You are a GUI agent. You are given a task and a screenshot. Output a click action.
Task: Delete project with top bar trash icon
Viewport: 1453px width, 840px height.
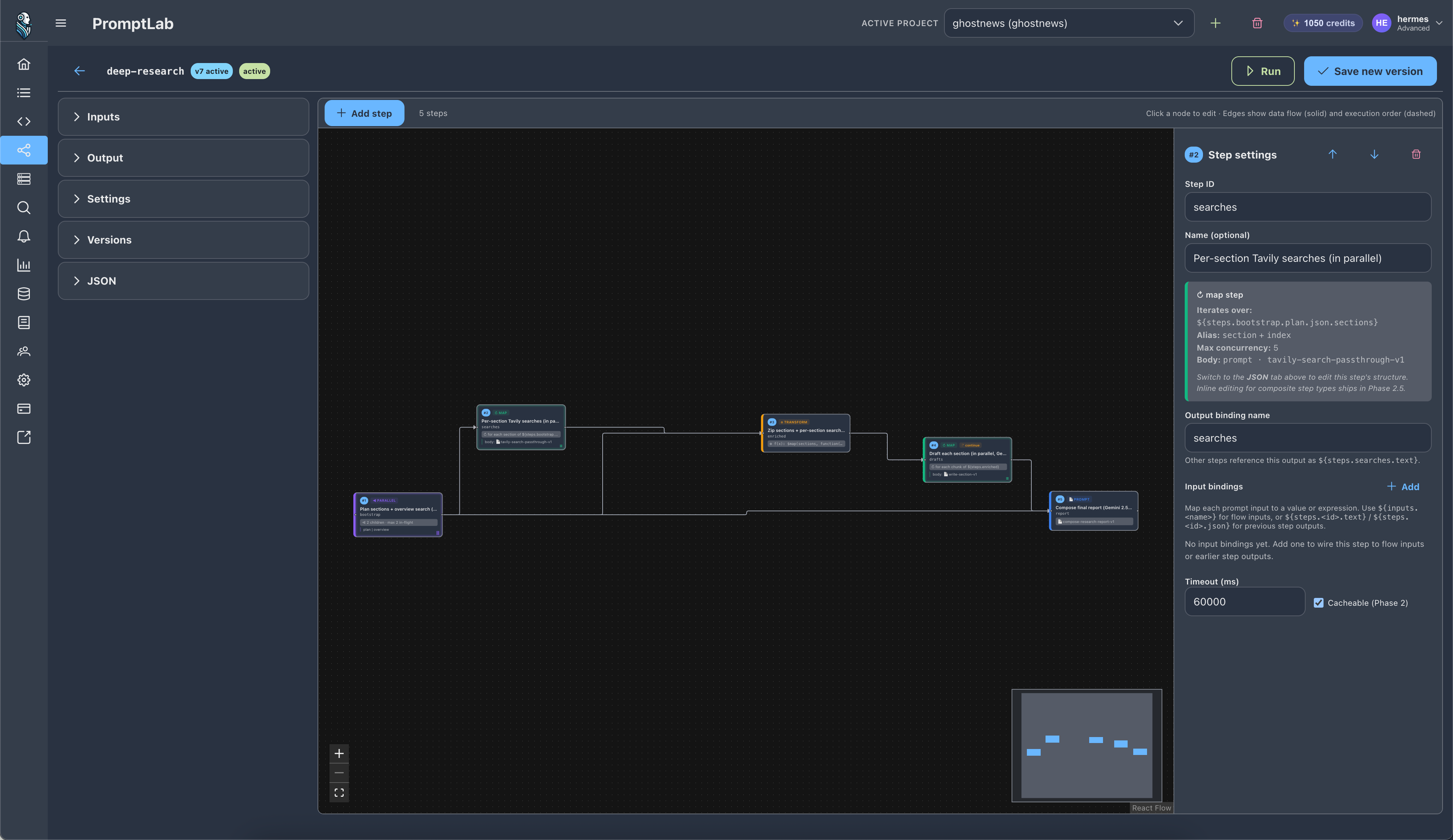tap(1257, 23)
